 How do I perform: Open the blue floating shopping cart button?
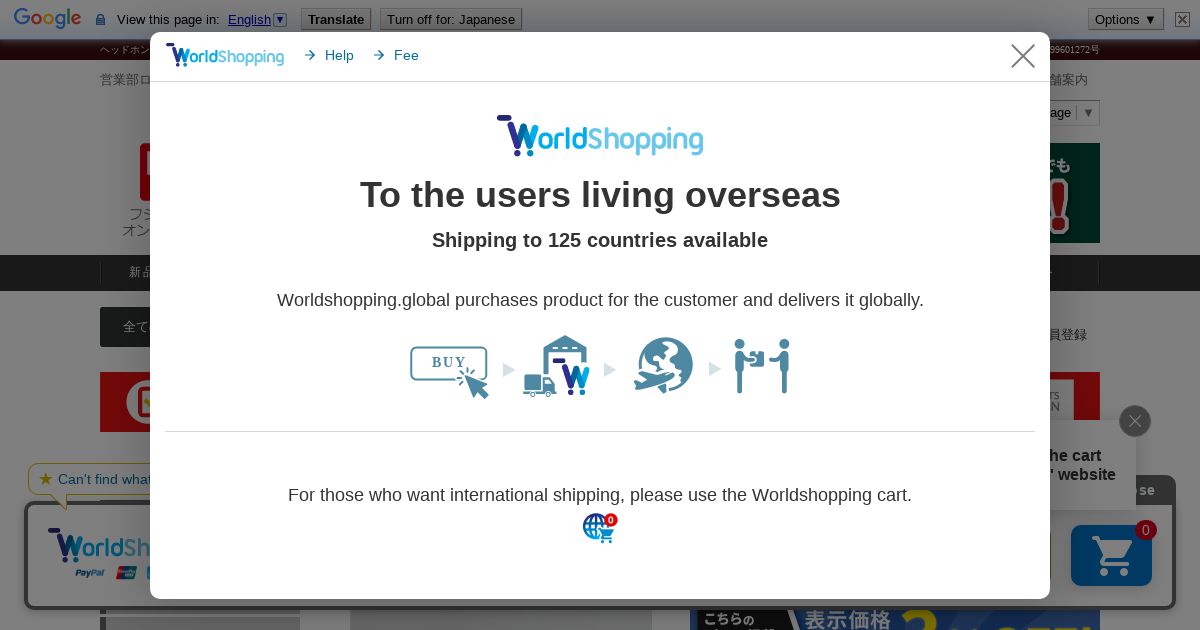pyautogui.click(x=1111, y=555)
